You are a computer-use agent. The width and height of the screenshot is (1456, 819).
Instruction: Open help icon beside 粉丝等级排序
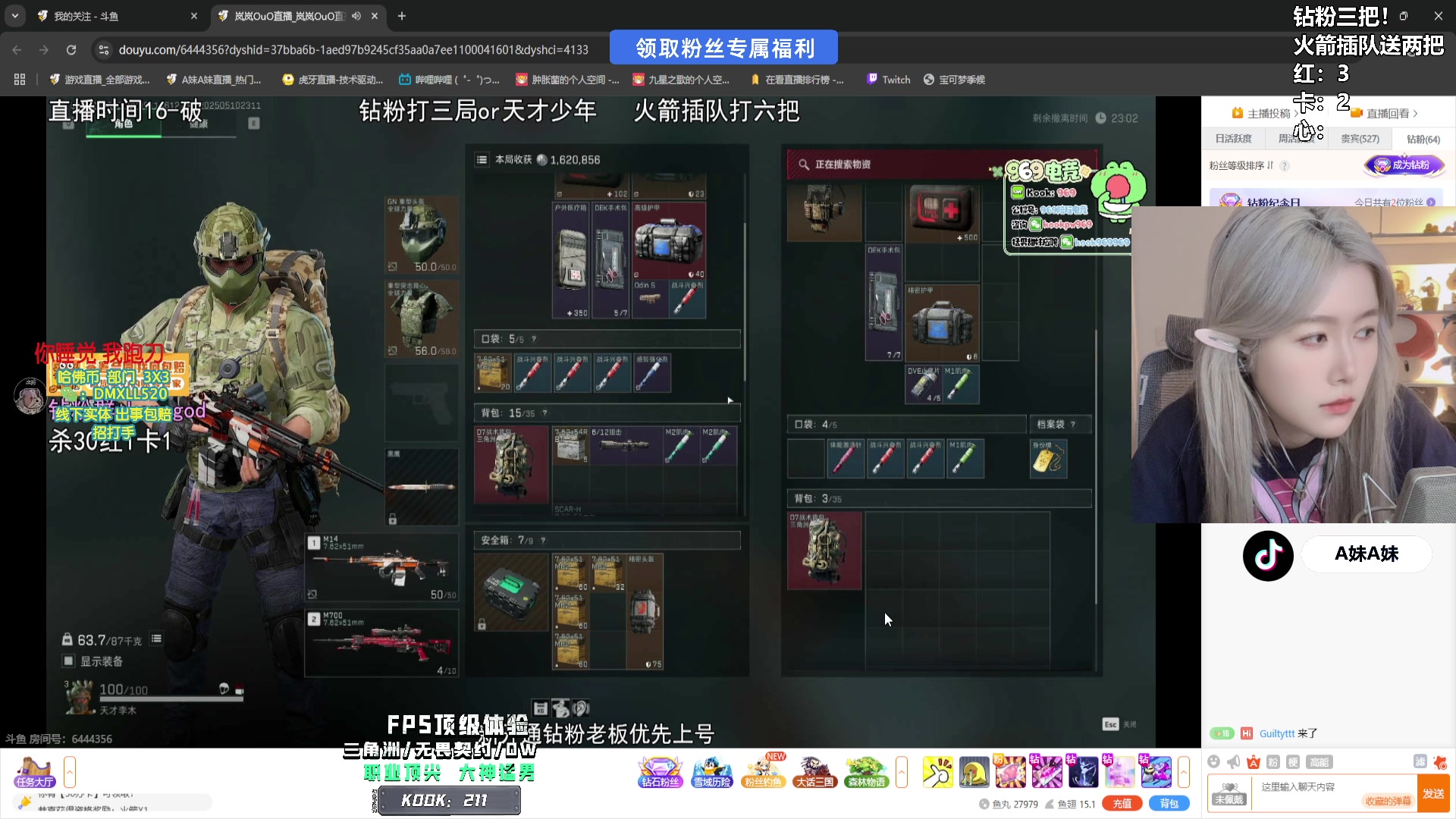pyautogui.click(x=1285, y=166)
